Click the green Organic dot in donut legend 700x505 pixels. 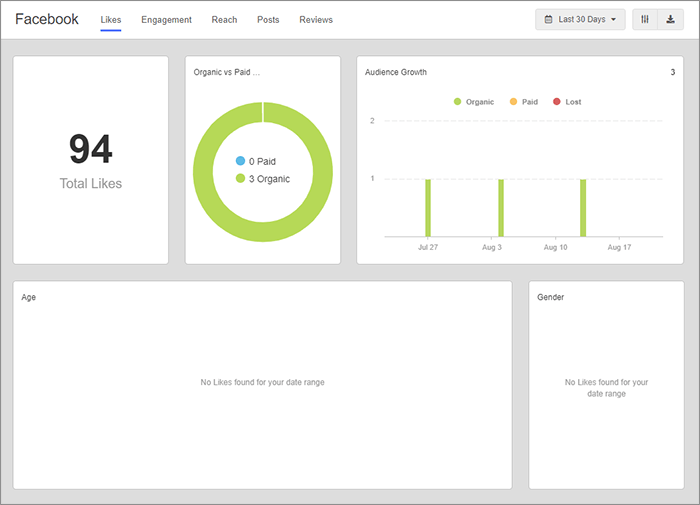click(x=240, y=178)
